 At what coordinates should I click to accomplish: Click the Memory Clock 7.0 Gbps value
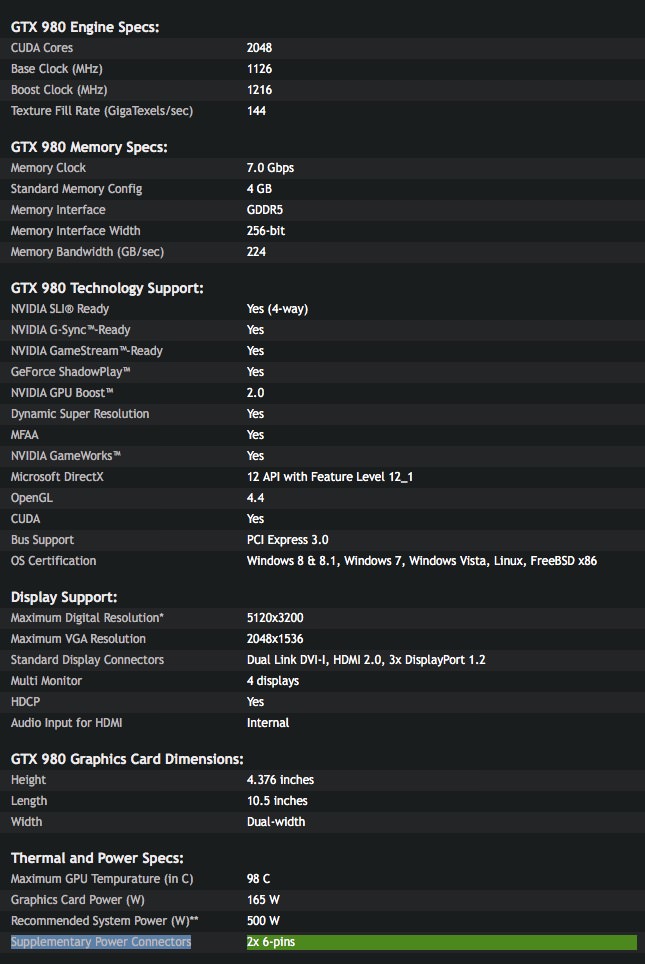pyautogui.click(x=270, y=168)
